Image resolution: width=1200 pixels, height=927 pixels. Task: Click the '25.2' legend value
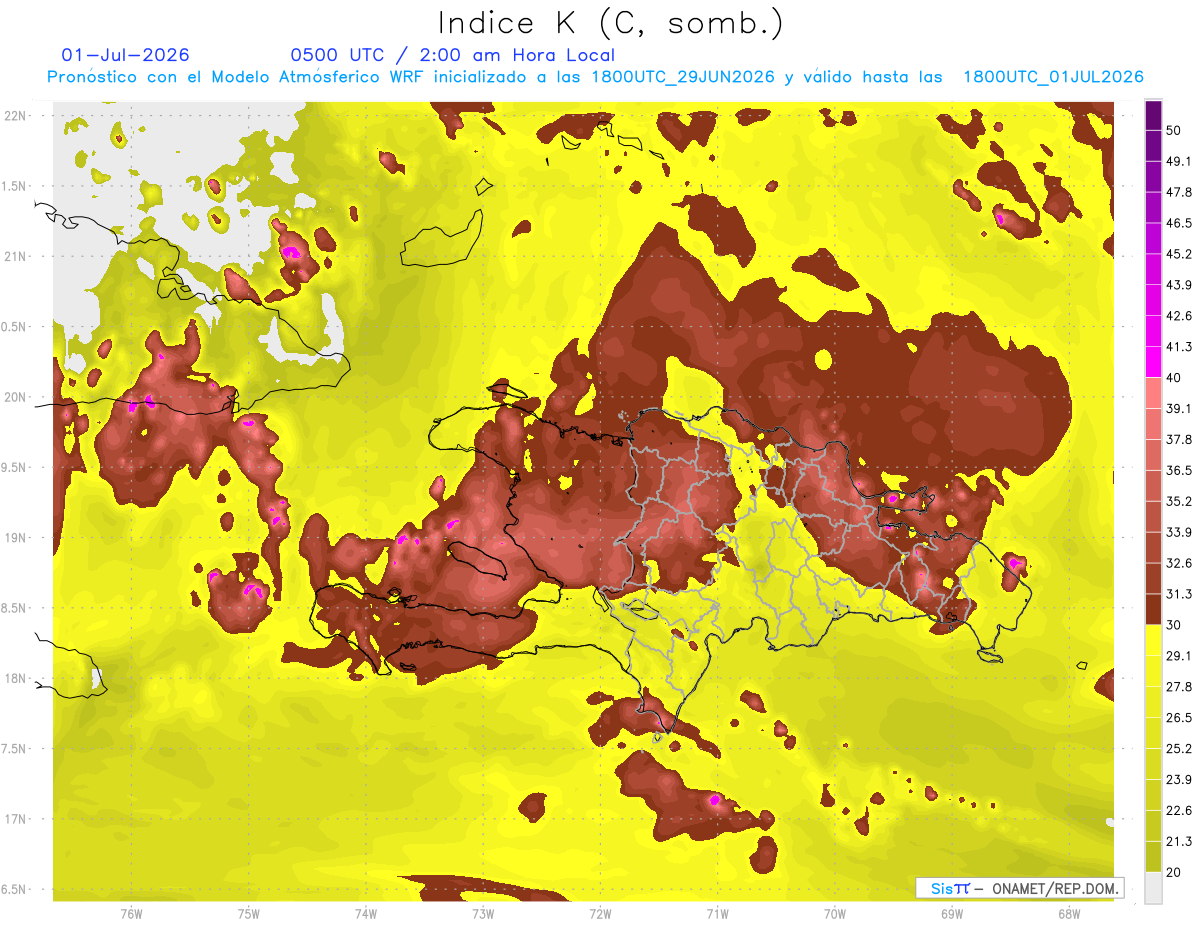tap(1179, 749)
